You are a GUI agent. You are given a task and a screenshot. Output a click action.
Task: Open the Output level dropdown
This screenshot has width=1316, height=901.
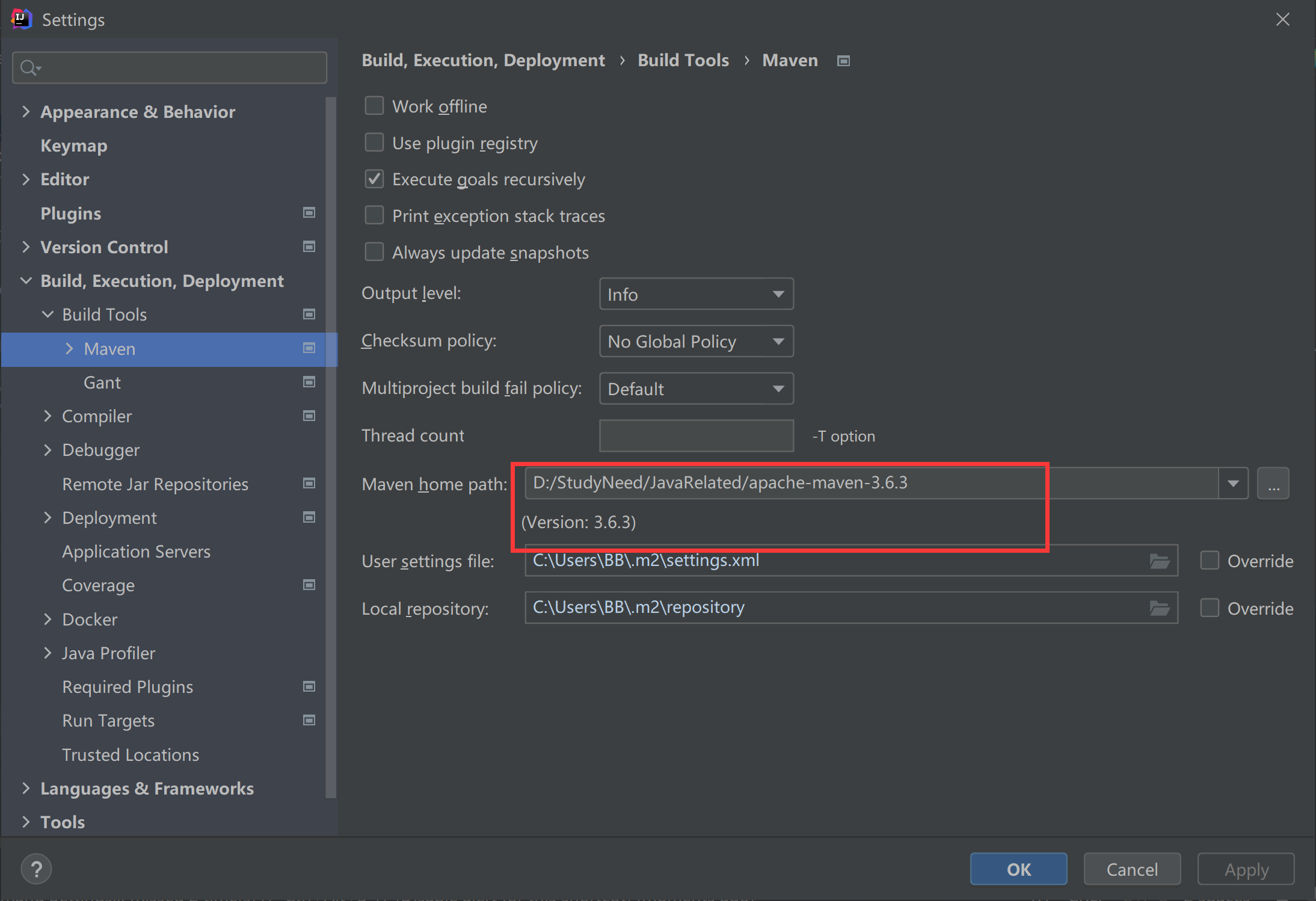[x=696, y=294]
